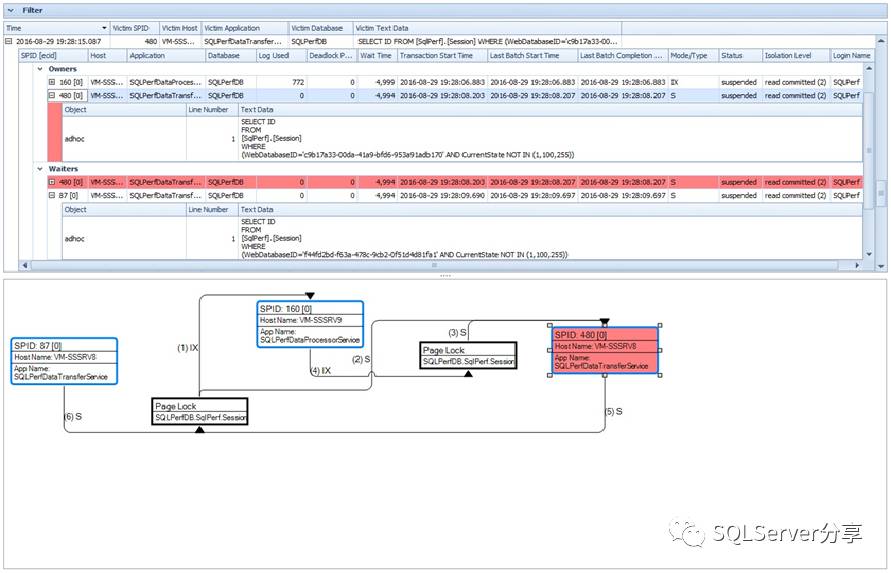
Task: Sort by Victim Host column header
Action: (180, 28)
